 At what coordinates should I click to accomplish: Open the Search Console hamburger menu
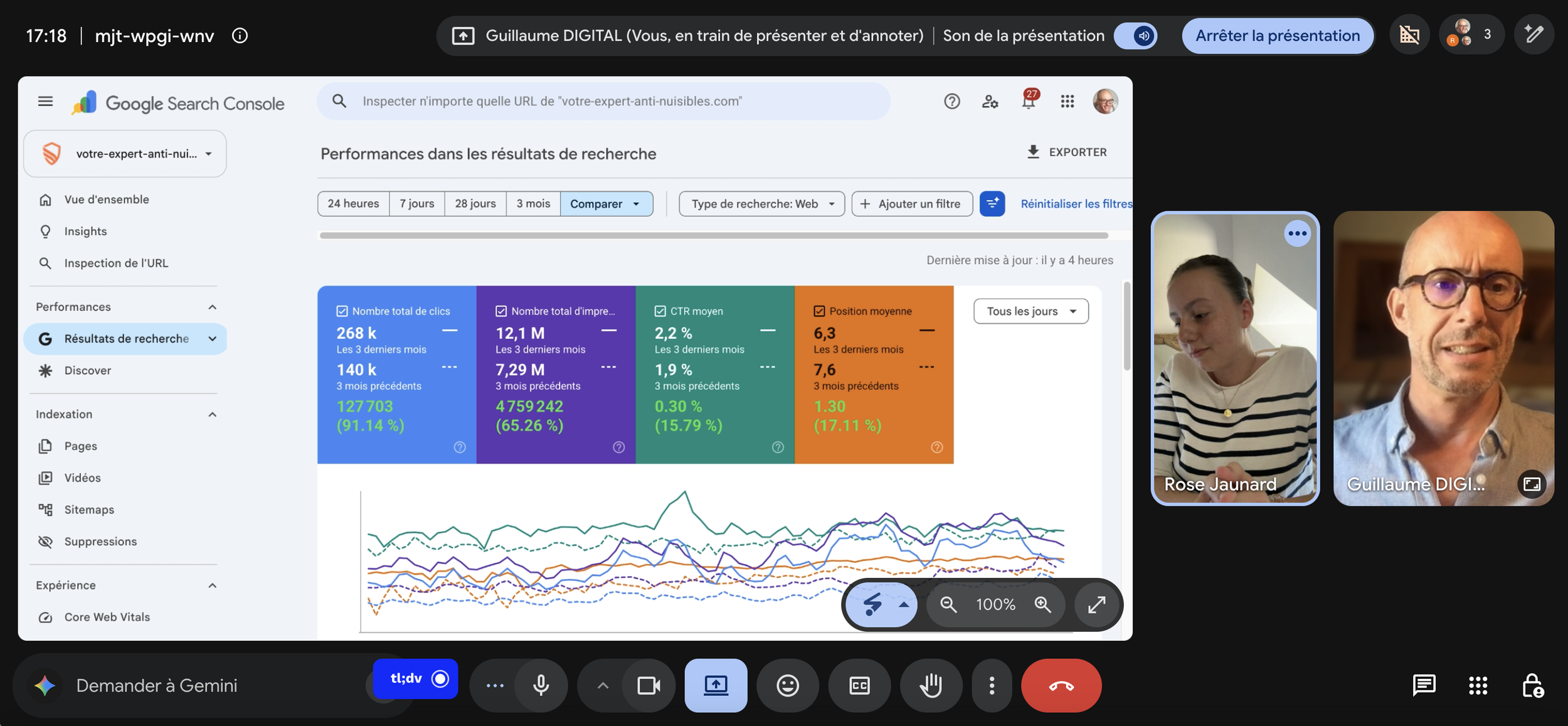(45, 101)
